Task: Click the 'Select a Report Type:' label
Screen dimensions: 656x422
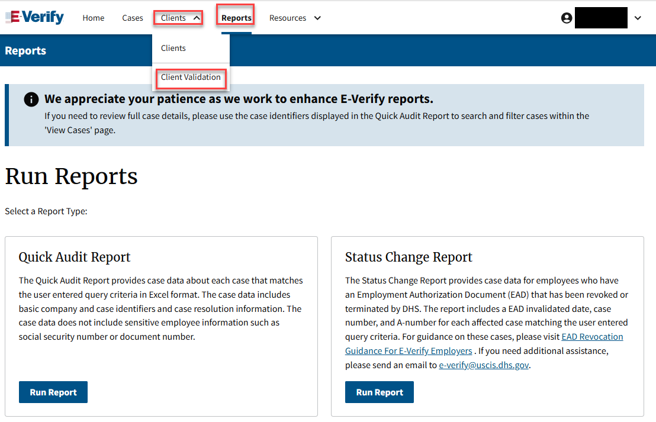Action: click(x=46, y=211)
